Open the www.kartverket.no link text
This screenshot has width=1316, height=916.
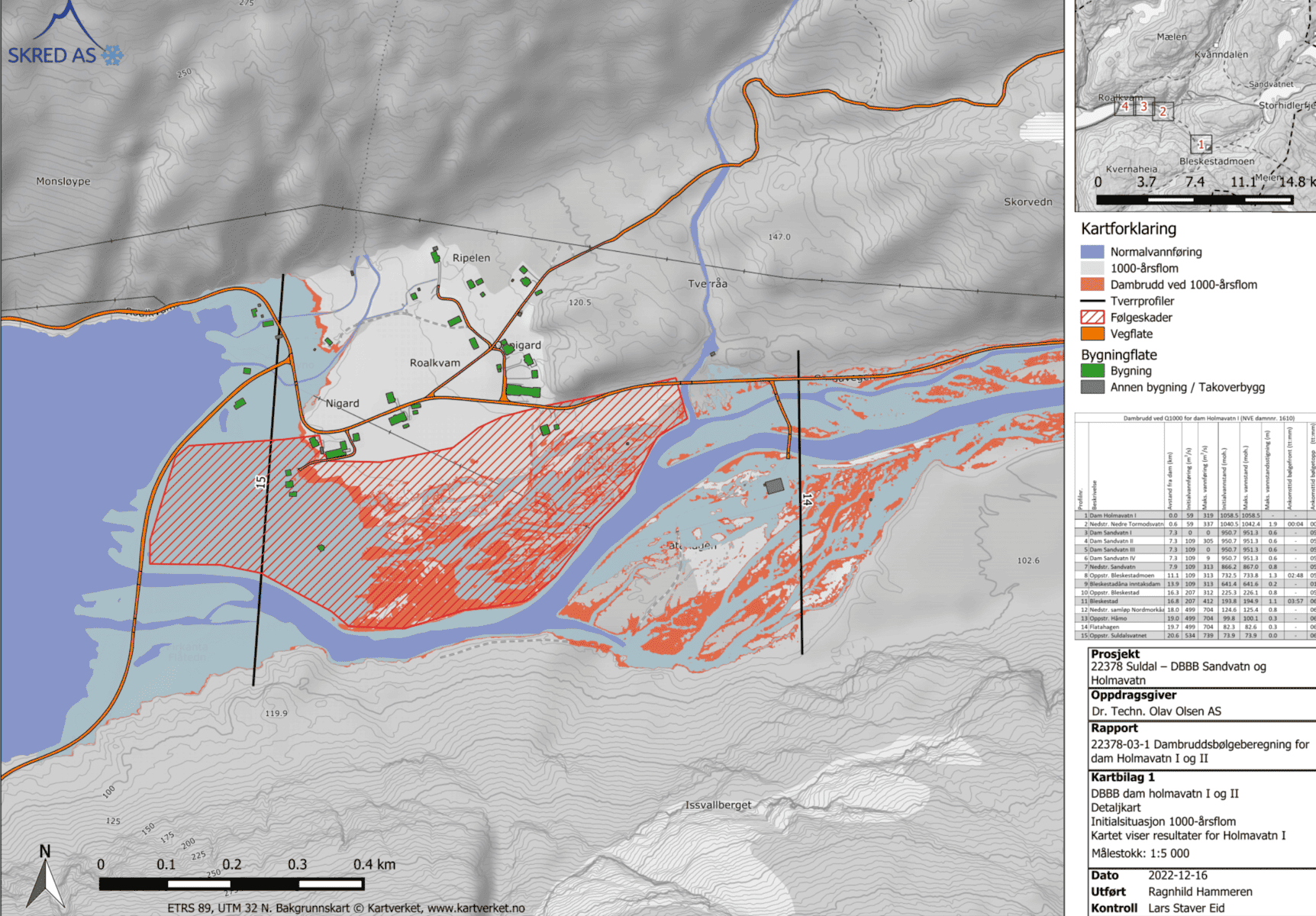click(476, 908)
